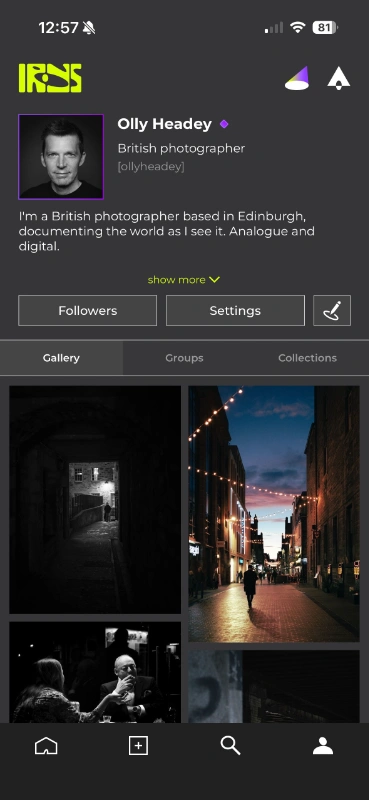Viewport: 369px width, 800px height.
Task: Open the string-lights street dusk photo
Action: (274, 514)
